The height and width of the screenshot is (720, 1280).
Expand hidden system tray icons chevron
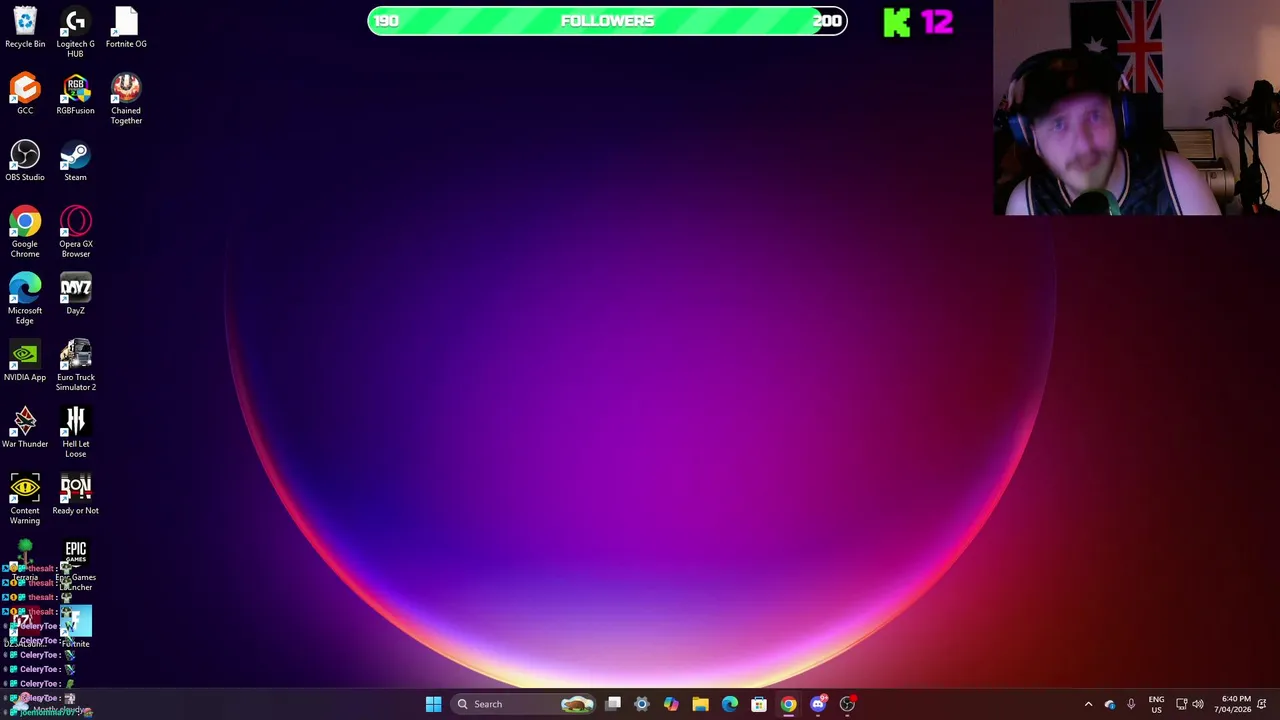tap(1088, 704)
